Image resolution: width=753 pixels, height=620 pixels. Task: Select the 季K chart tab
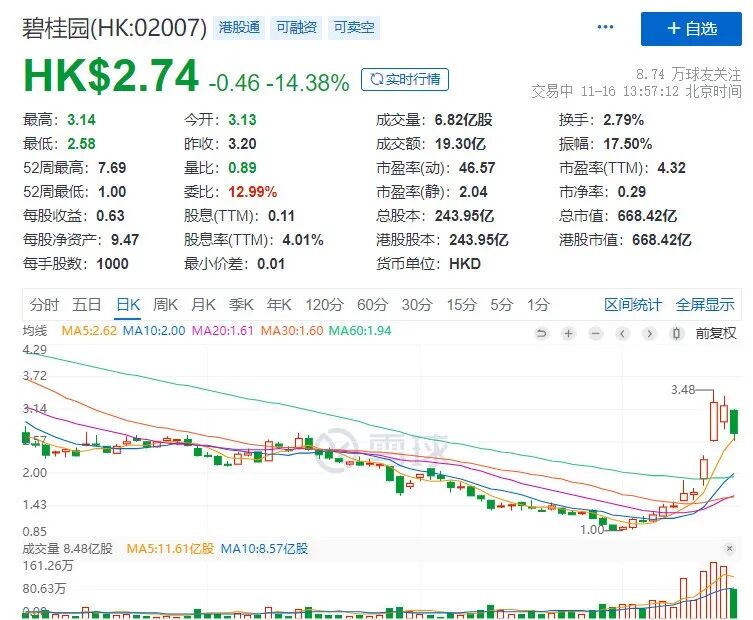pos(241,304)
